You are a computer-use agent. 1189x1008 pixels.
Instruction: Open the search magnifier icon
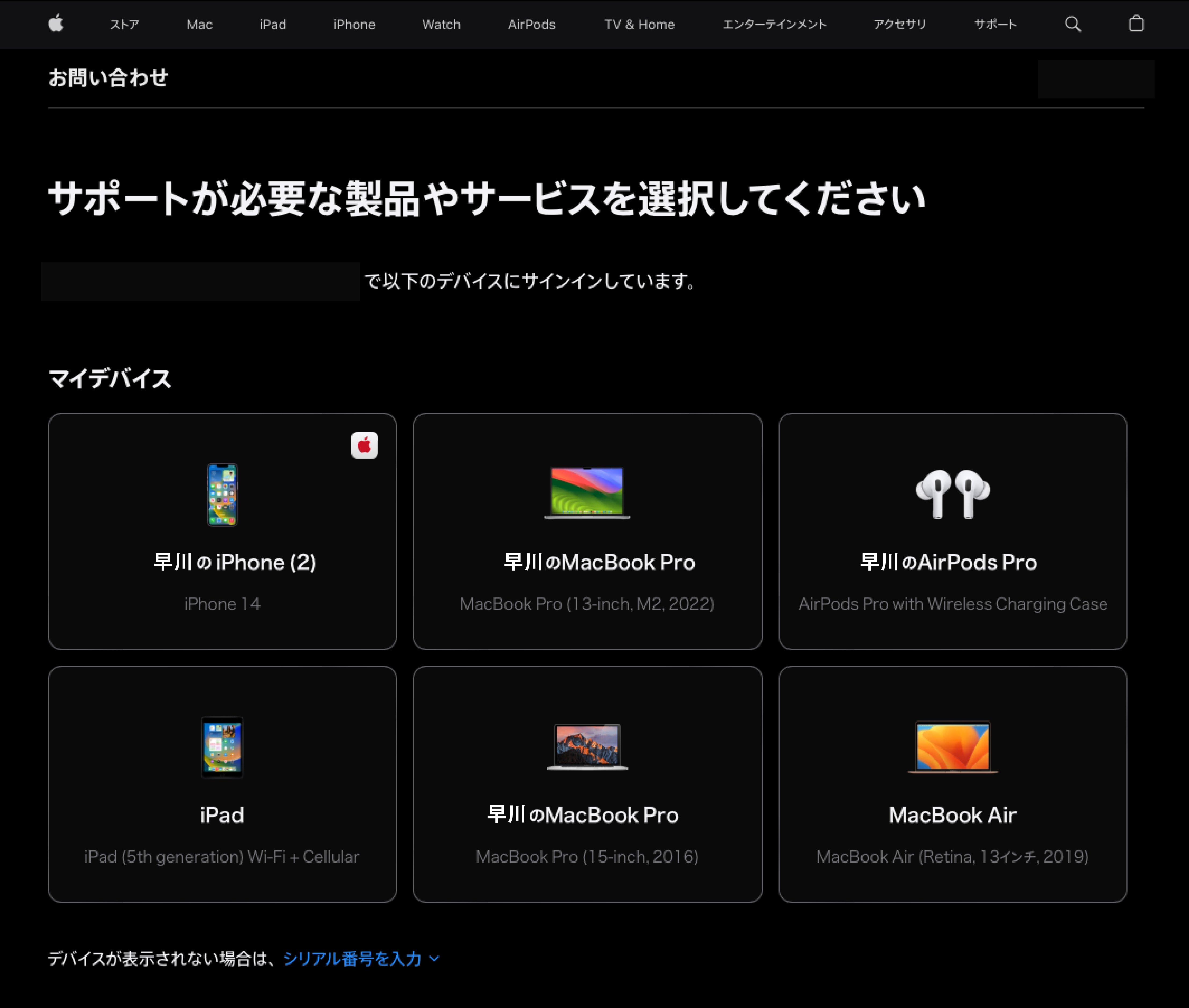point(1073,24)
